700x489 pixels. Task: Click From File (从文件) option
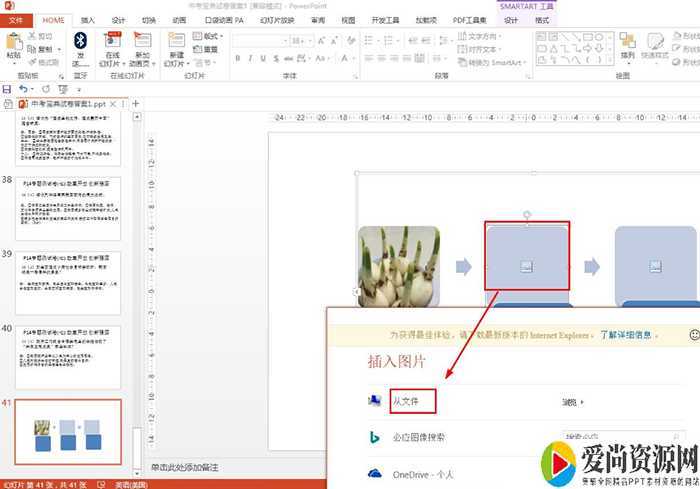click(405, 401)
